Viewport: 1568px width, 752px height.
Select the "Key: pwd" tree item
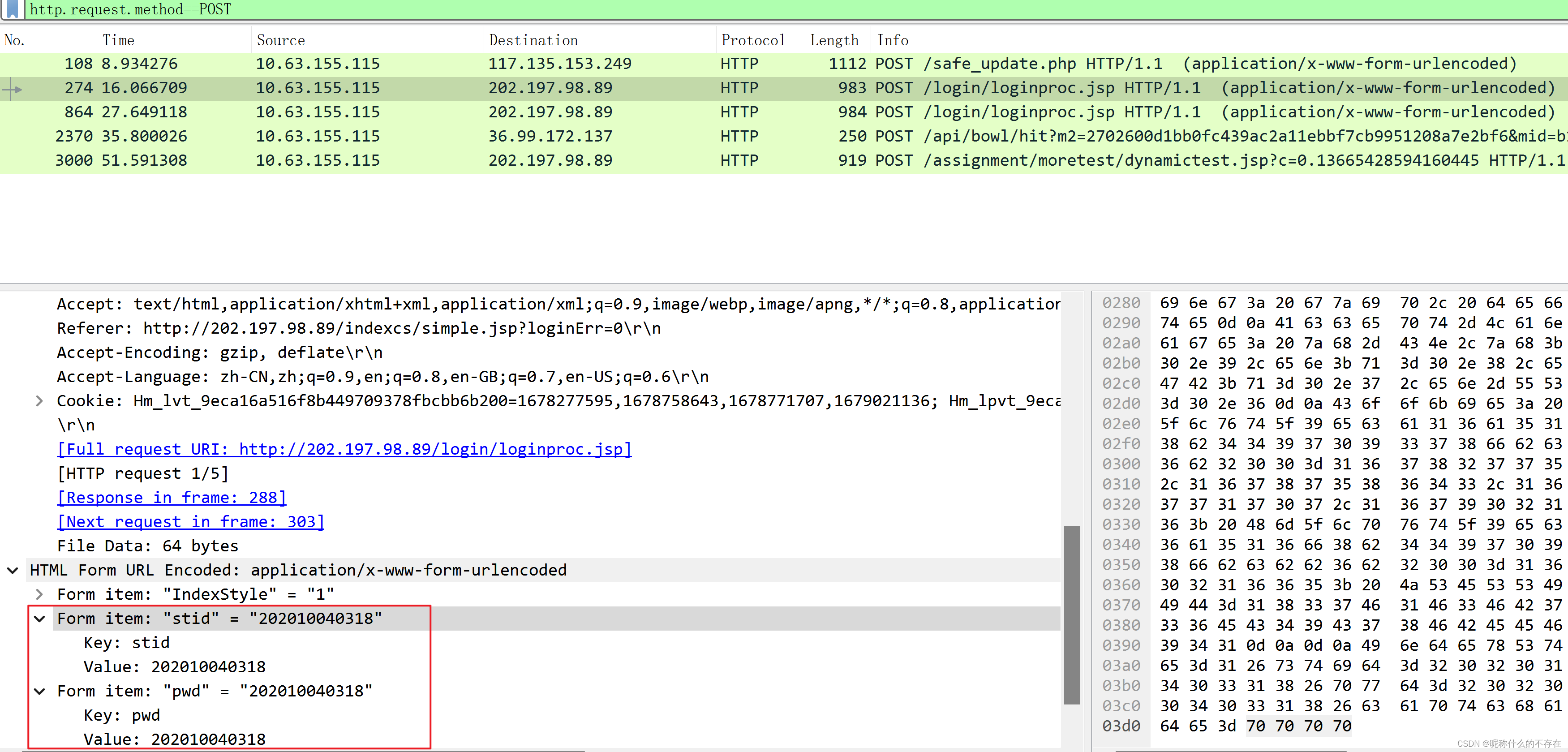pyautogui.click(x=122, y=715)
